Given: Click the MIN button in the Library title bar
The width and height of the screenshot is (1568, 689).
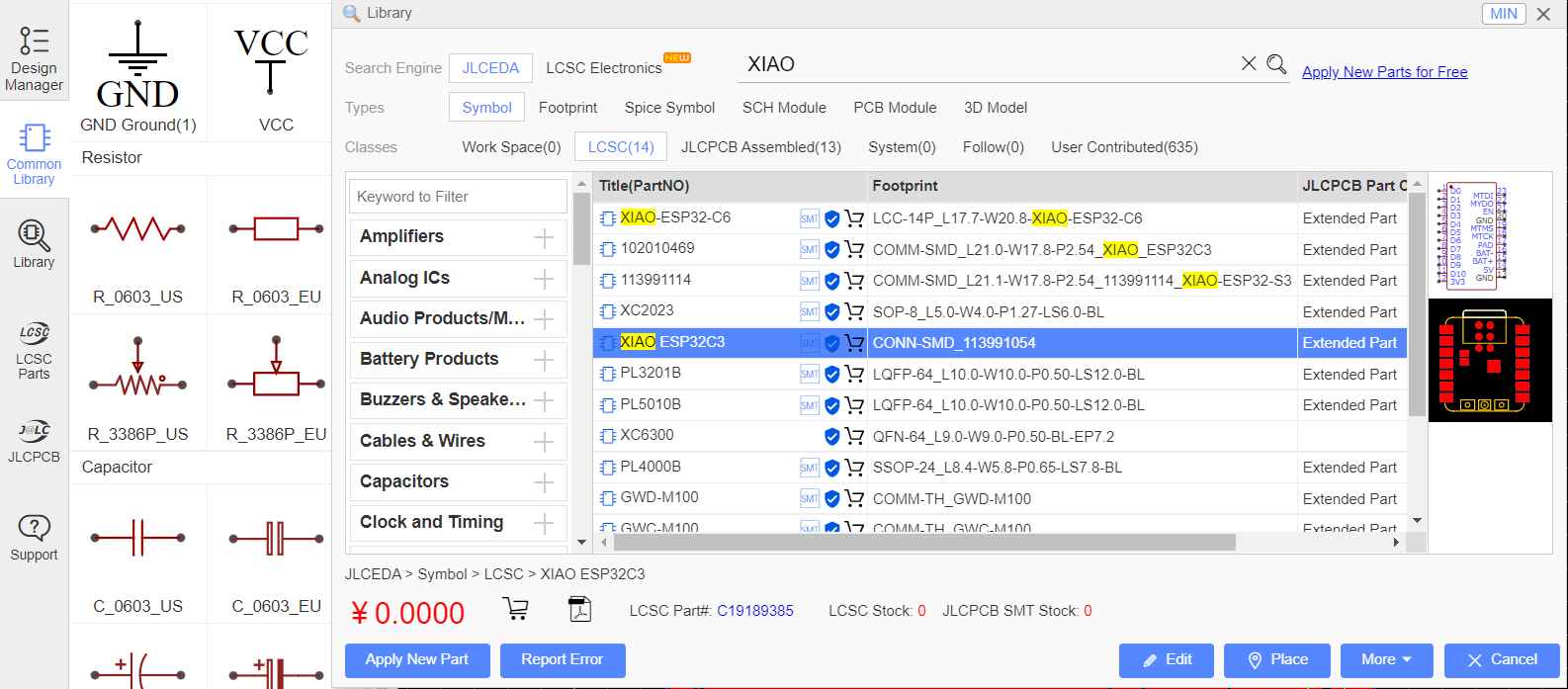Looking at the screenshot, I should tap(1504, 14).
